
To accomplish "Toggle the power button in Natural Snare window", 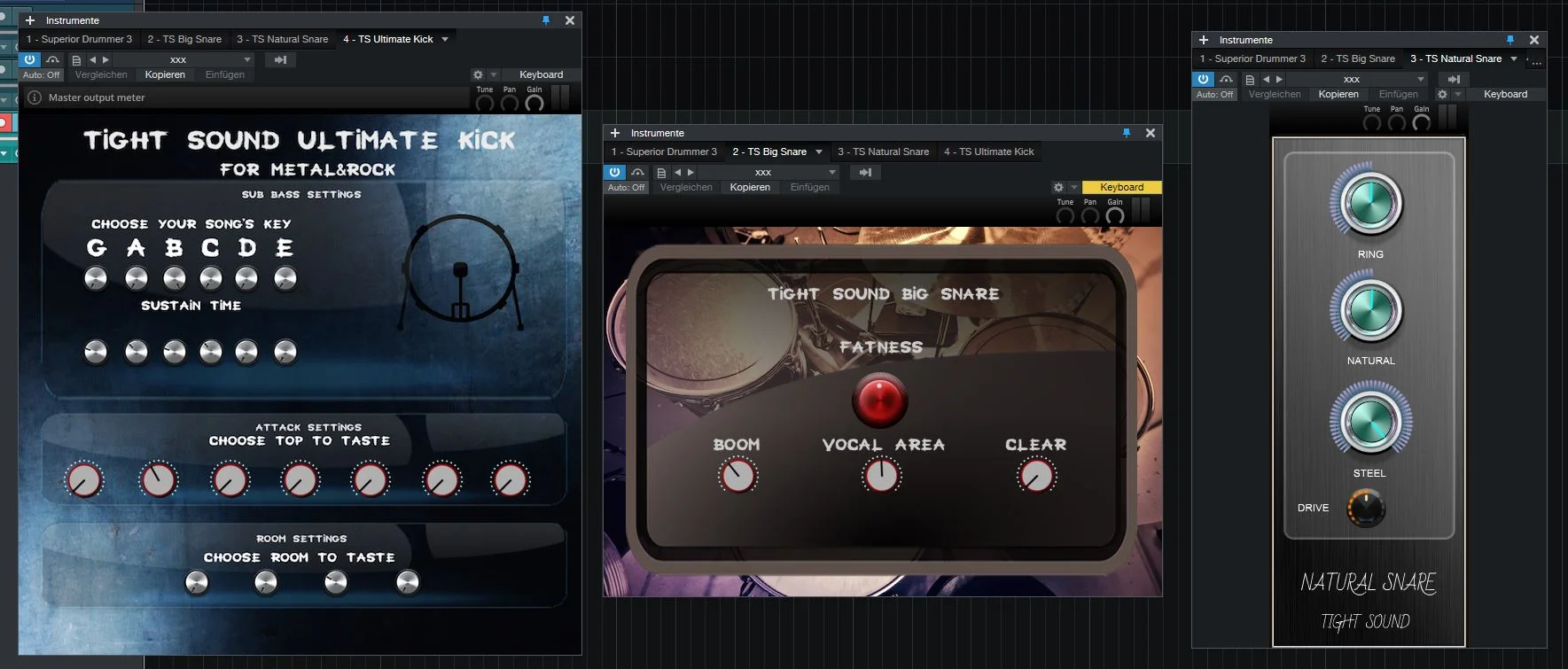I will tap(1204, 80).
